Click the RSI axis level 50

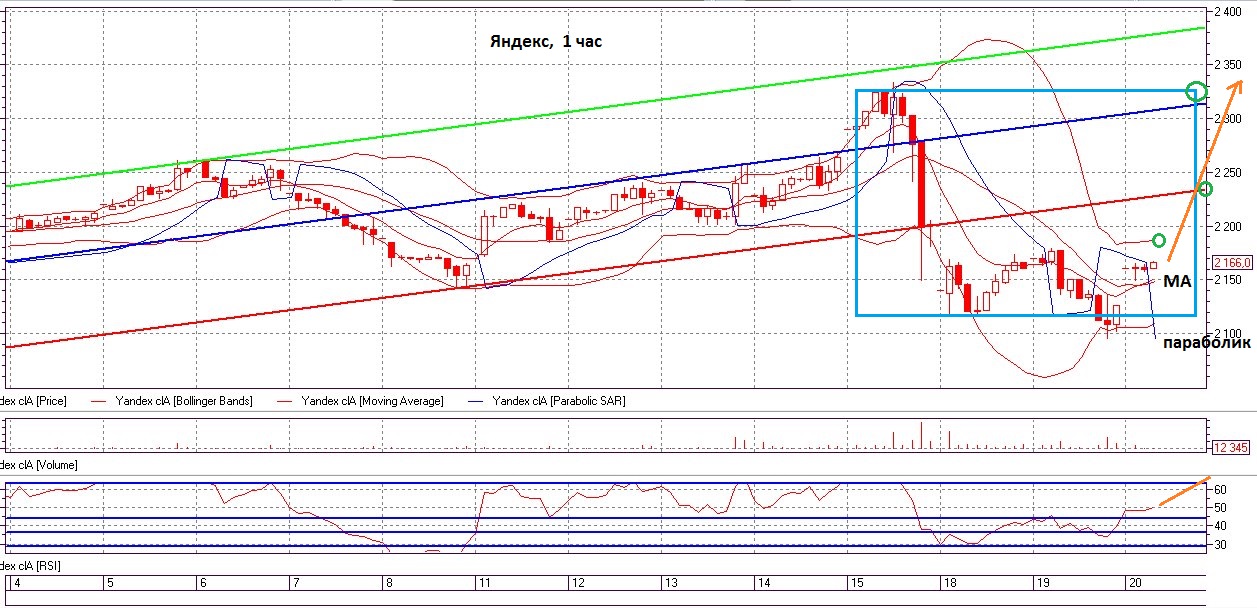coord(1220,509)
